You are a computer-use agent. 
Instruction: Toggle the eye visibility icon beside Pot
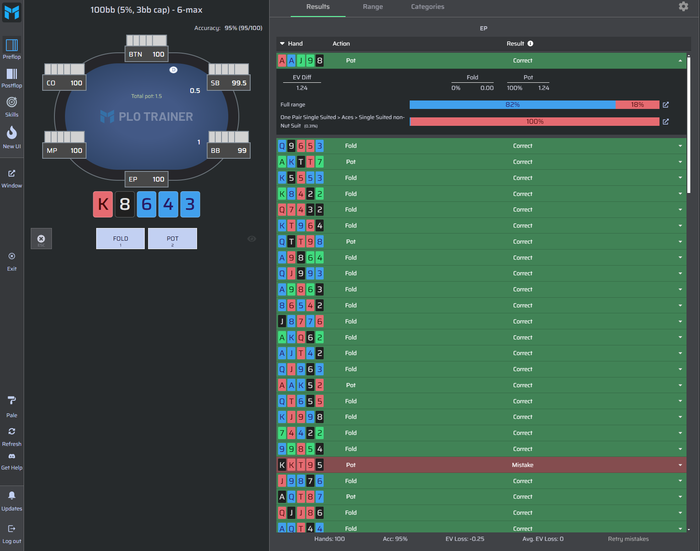252,239
